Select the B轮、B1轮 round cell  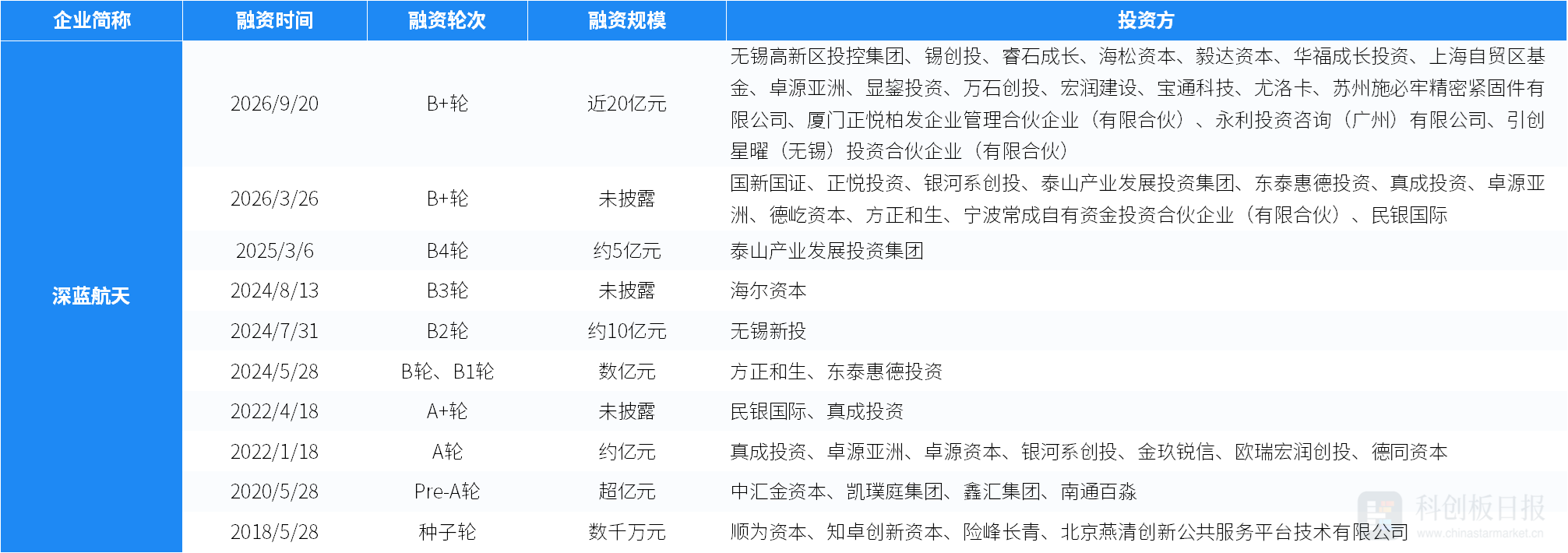click(x=447, y=372)
